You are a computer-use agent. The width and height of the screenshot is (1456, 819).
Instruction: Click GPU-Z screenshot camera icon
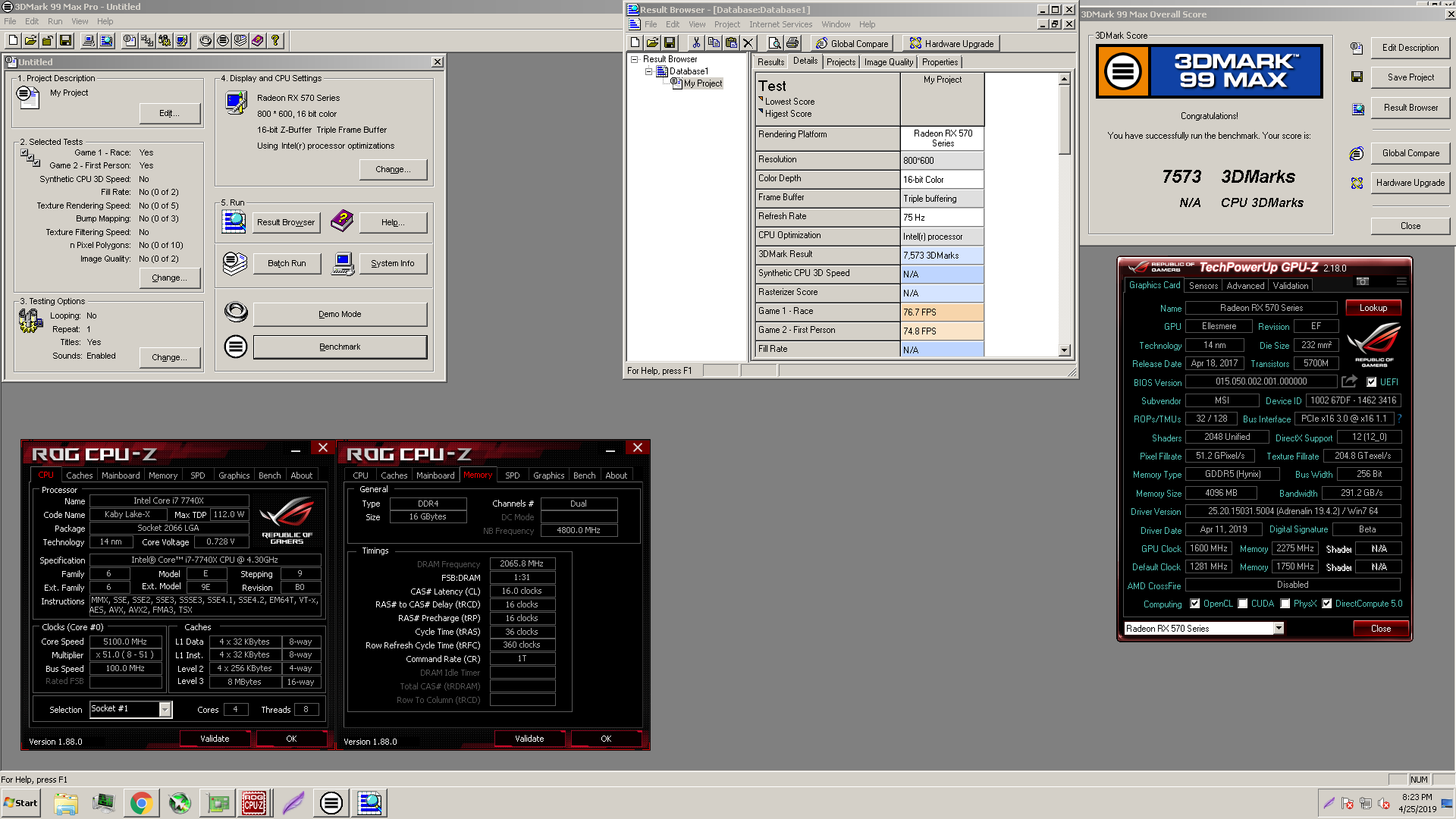click(1363, 281)
